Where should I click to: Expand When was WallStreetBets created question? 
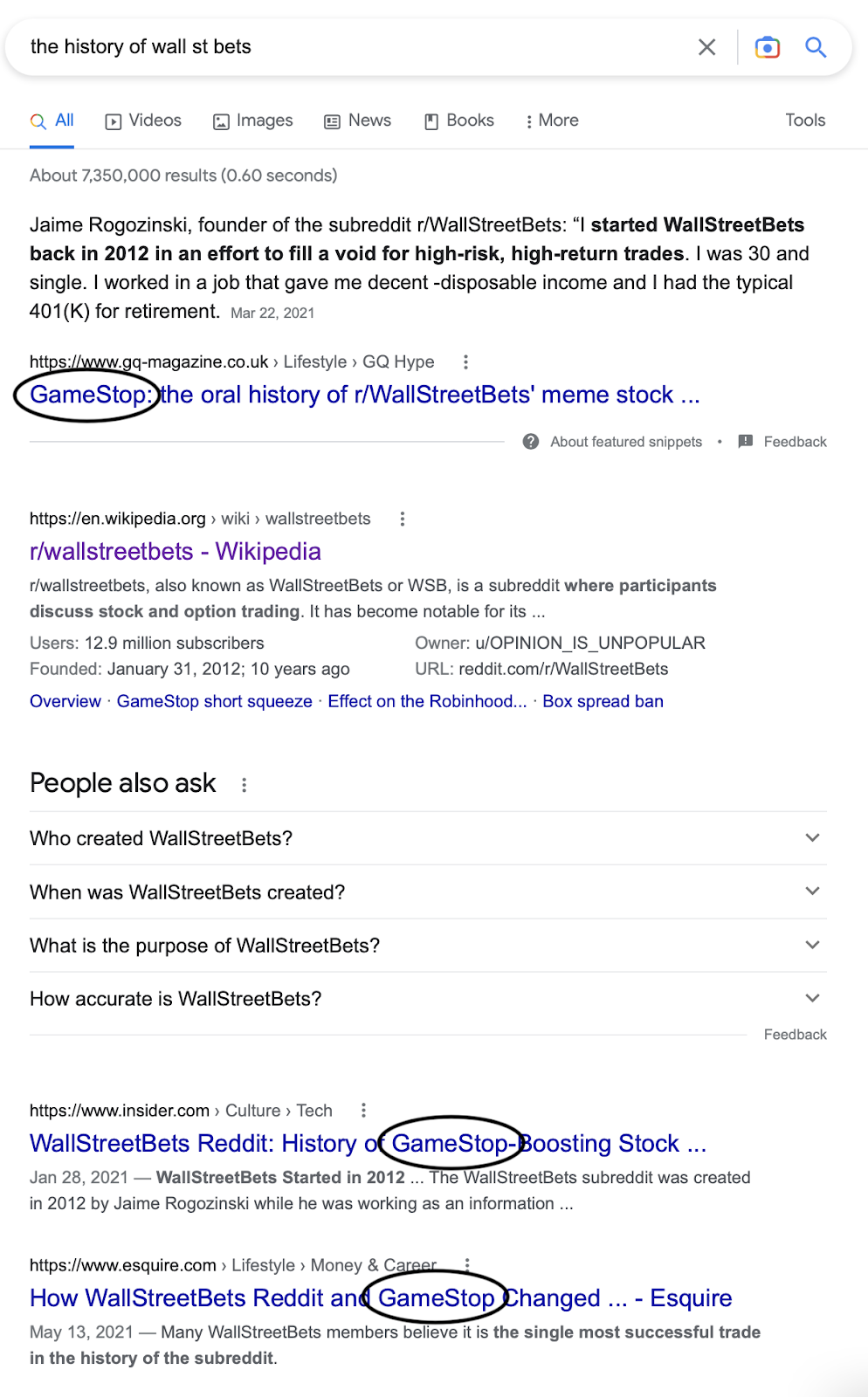click(x=428, y=891)
